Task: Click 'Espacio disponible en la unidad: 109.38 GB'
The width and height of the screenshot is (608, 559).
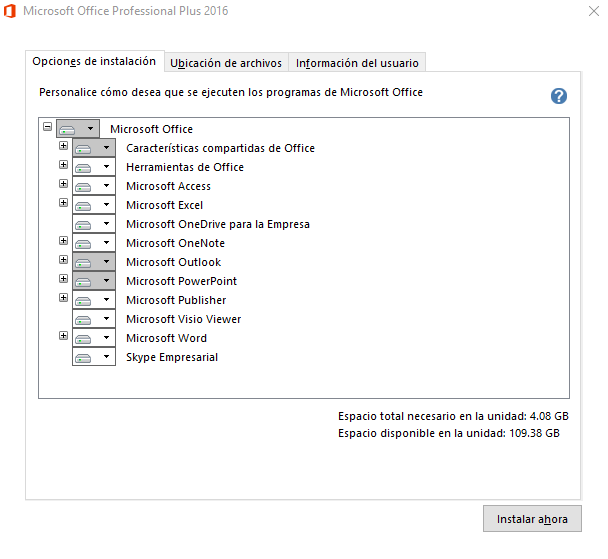Action: tap(449, 433)
